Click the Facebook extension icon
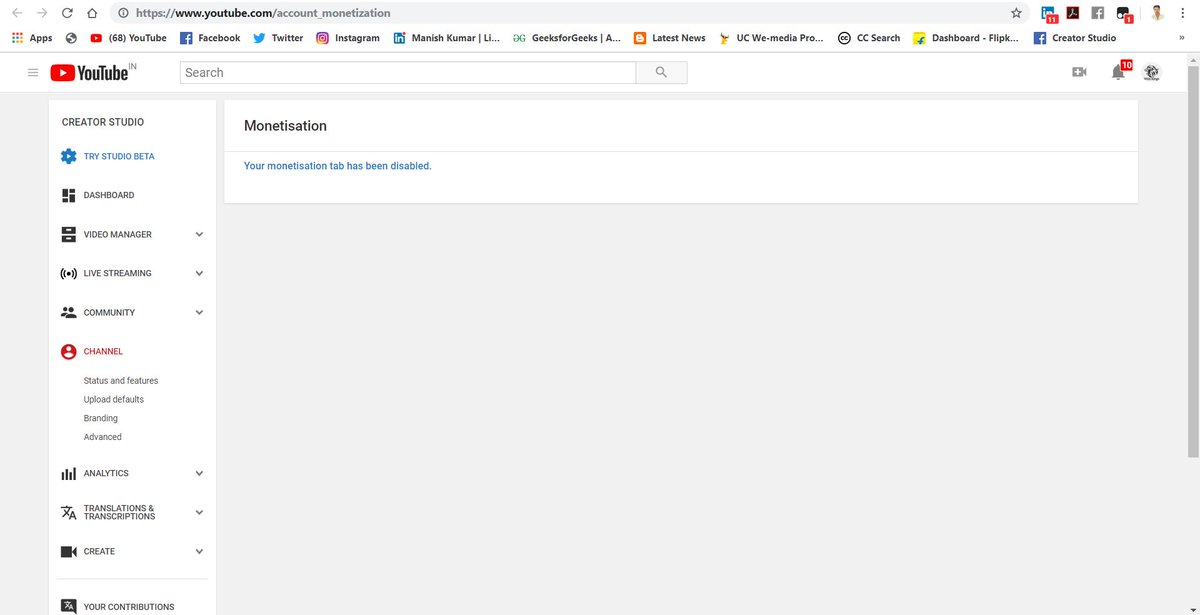This screenshot has height=615, width=1200. (x=1098, y=13)
